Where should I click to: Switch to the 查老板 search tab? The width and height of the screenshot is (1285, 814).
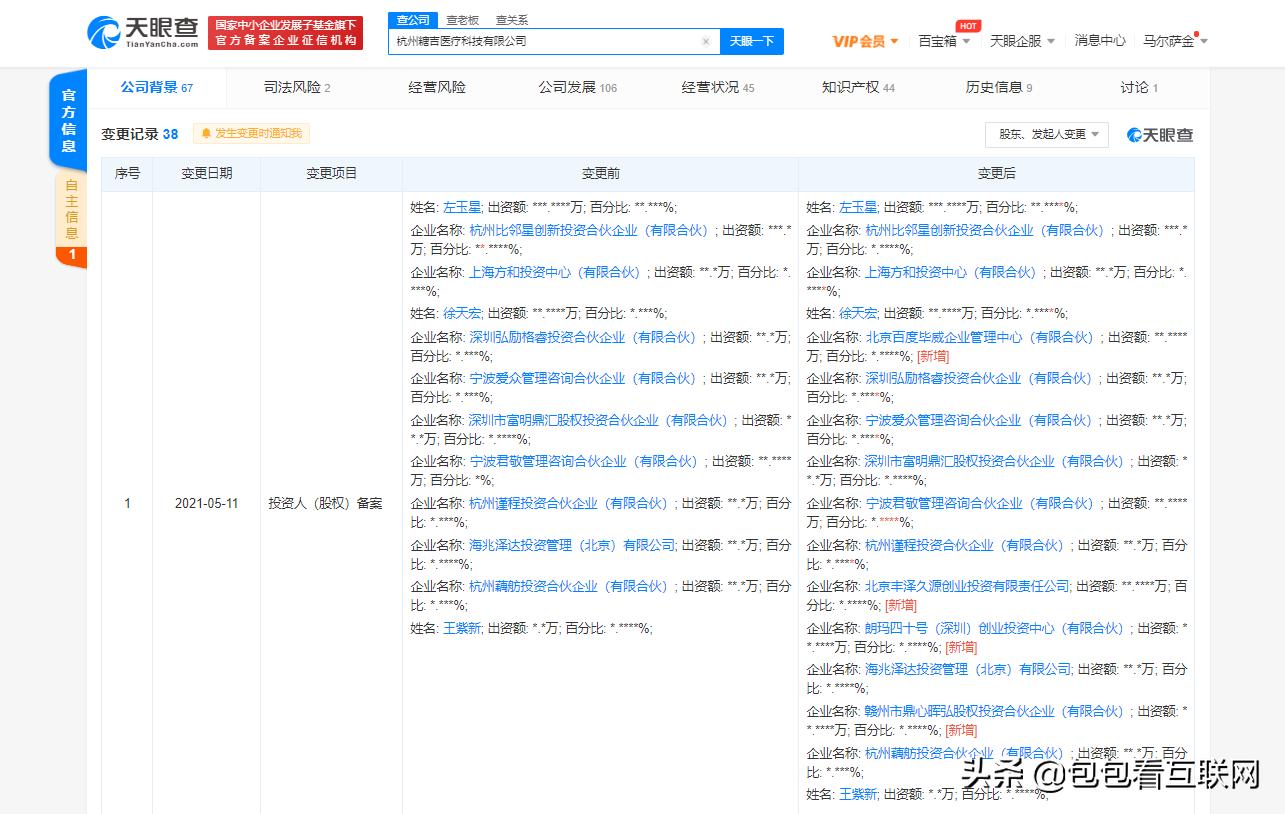462,19
